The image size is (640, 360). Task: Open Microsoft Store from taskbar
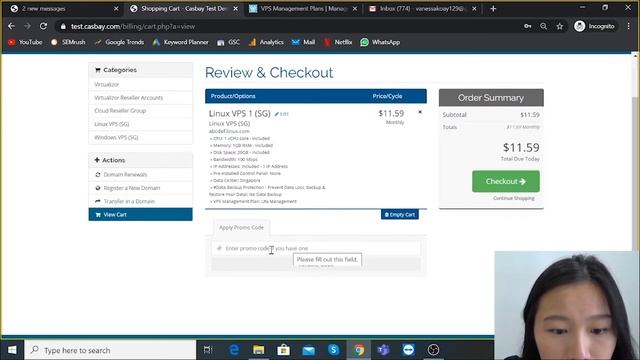[283, 350]
